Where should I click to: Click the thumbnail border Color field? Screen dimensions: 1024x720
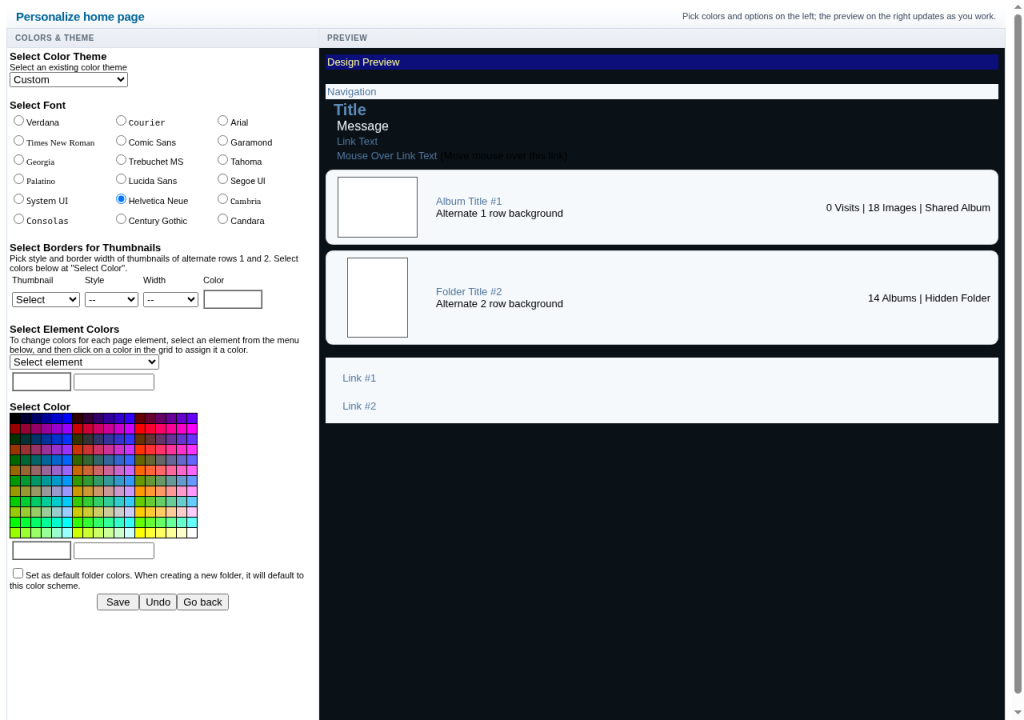point(232,299)
